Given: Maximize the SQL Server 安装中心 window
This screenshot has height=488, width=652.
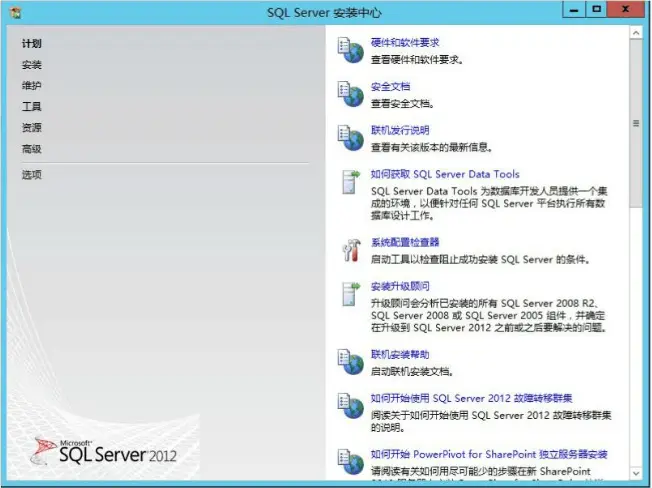Looking at the screenshot, I should (597, 10).
